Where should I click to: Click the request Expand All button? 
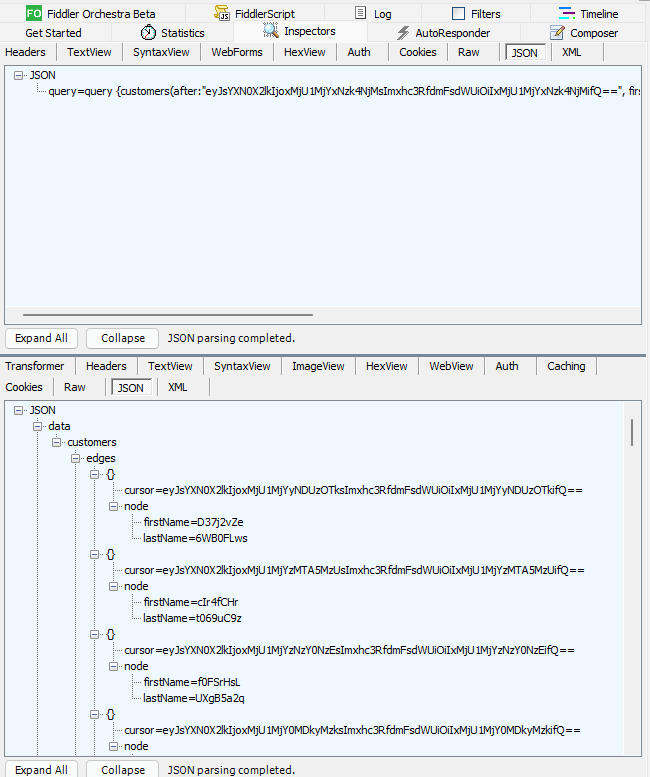[x=41, y=338]
